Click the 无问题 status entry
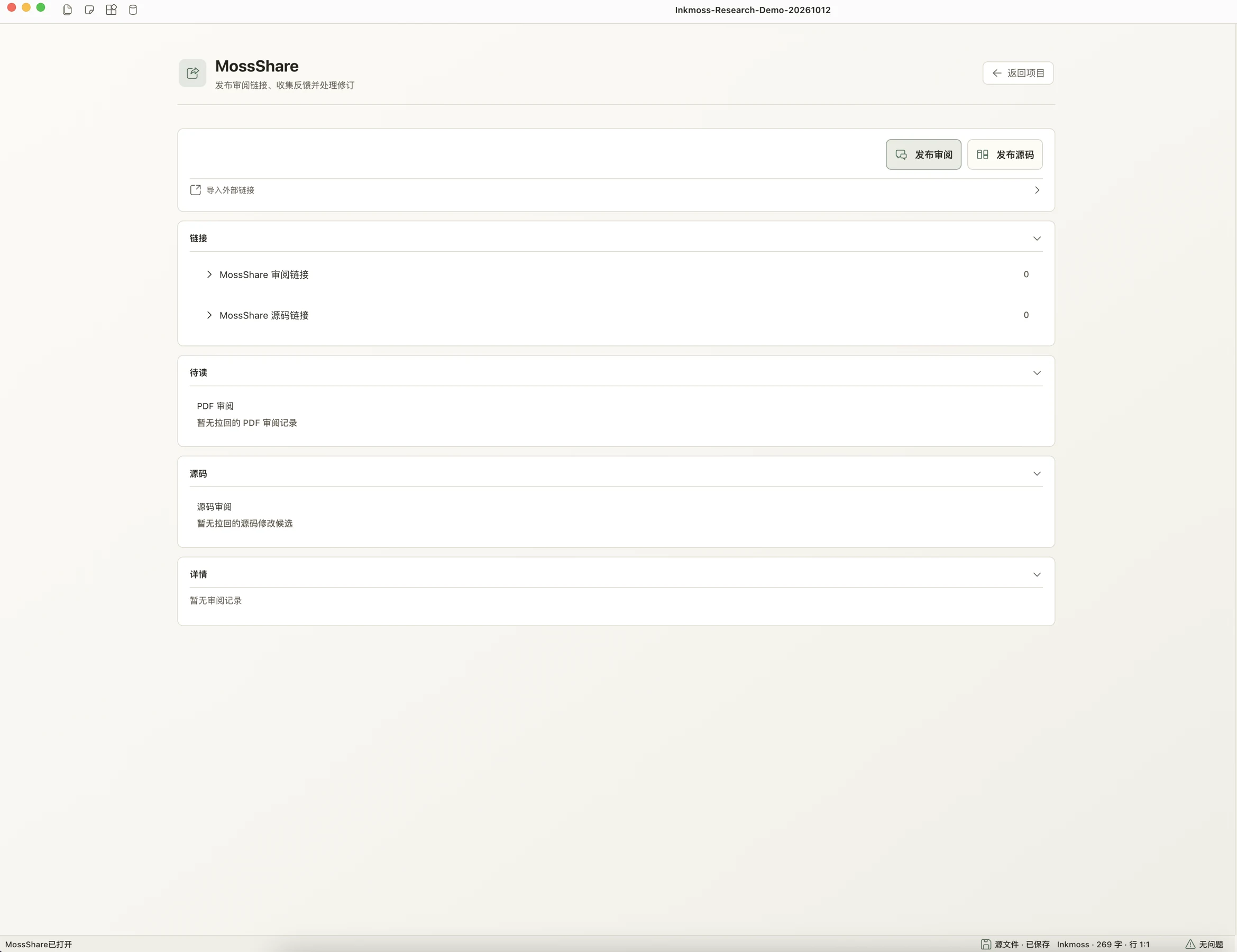Image resolution: width=1237 pixels, height=952 pixels. [x=1211, y=944]
